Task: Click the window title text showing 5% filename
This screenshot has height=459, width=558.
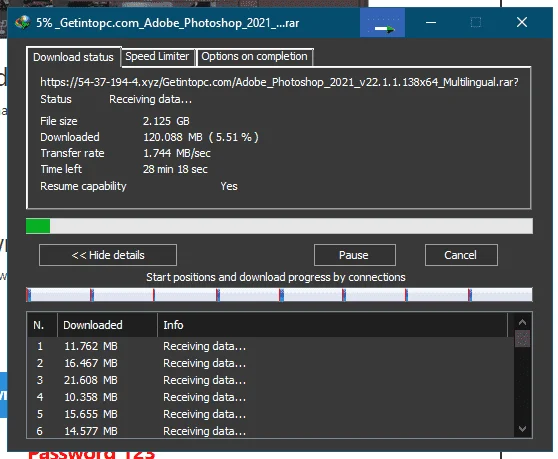Action: click(x=168, y=23)
